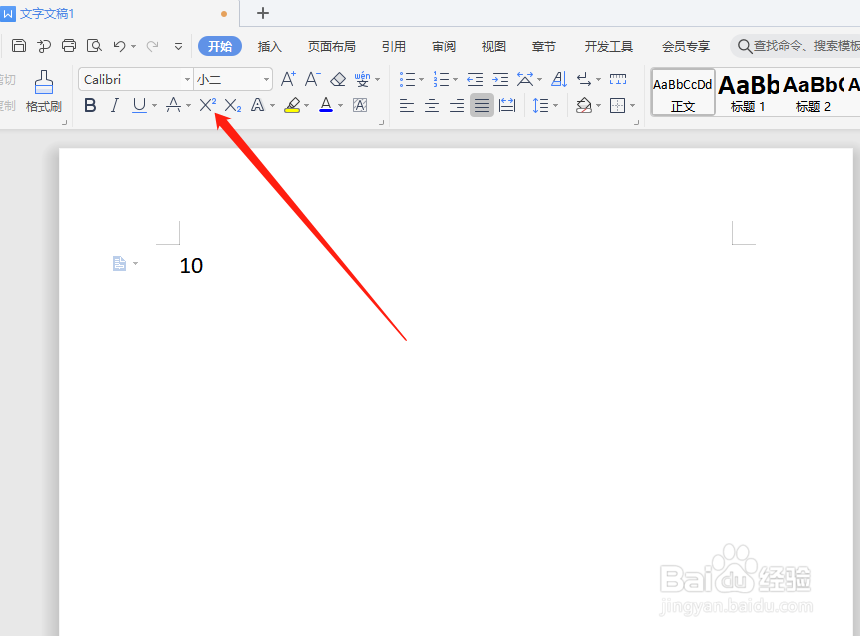This screenshot has height=636, width=860.
Task: Select the 格式刷 format painter tool
Action: point(43,90)
